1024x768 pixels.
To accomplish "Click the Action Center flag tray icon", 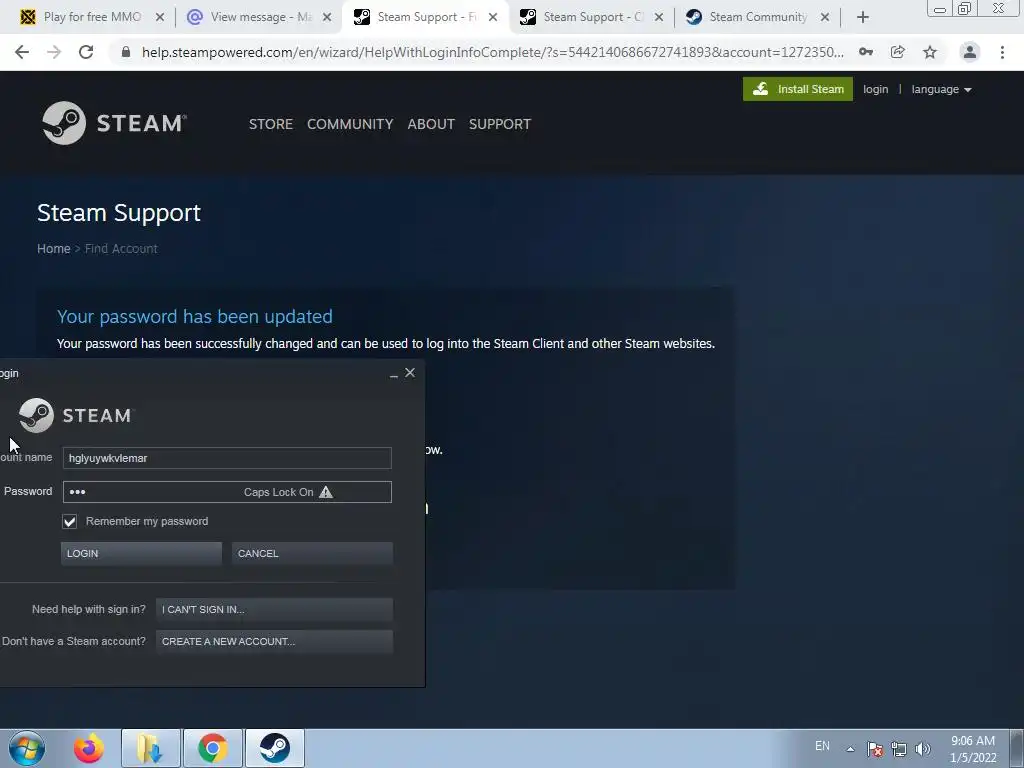I will click(875, 749).
